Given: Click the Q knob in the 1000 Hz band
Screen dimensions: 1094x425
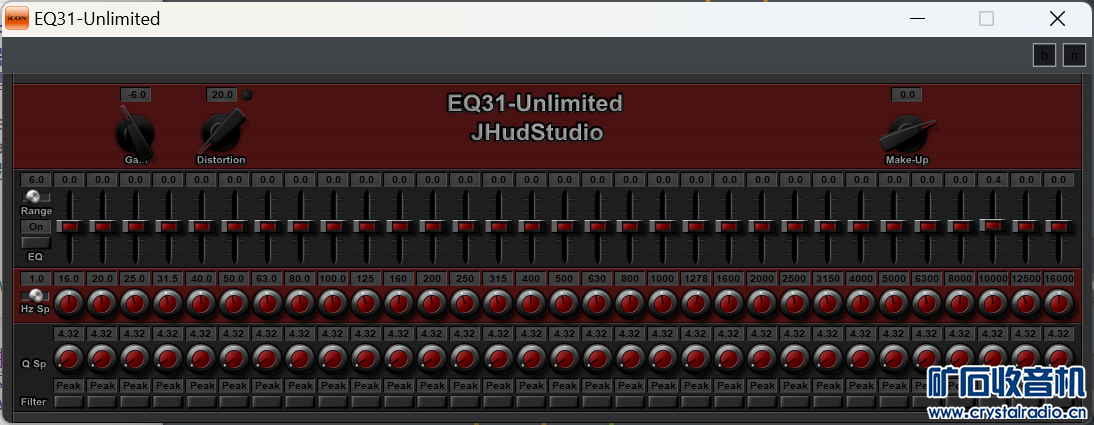Looking at the screenshot, I should (664, 359).
